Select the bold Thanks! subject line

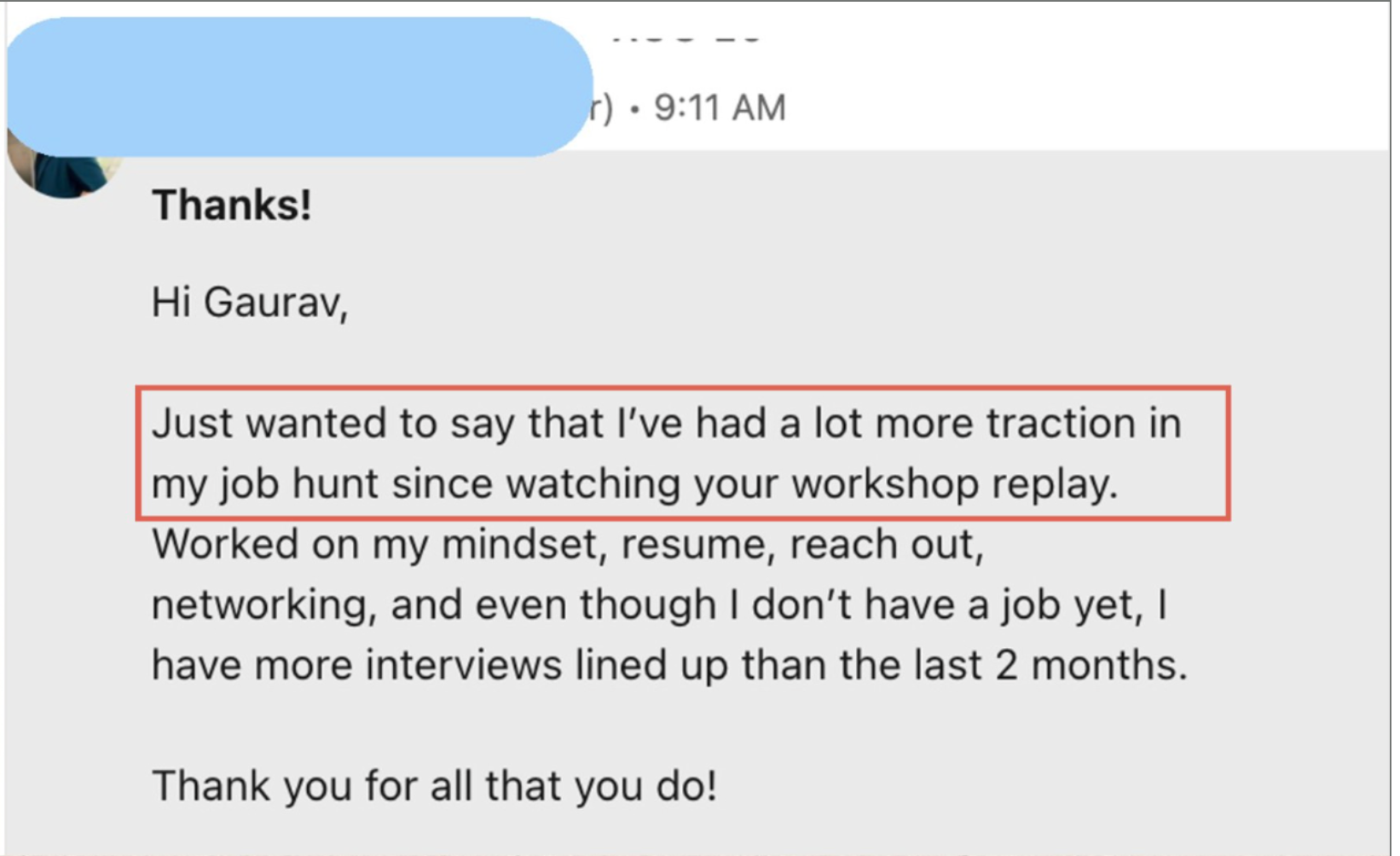click(x=232, y=205)
